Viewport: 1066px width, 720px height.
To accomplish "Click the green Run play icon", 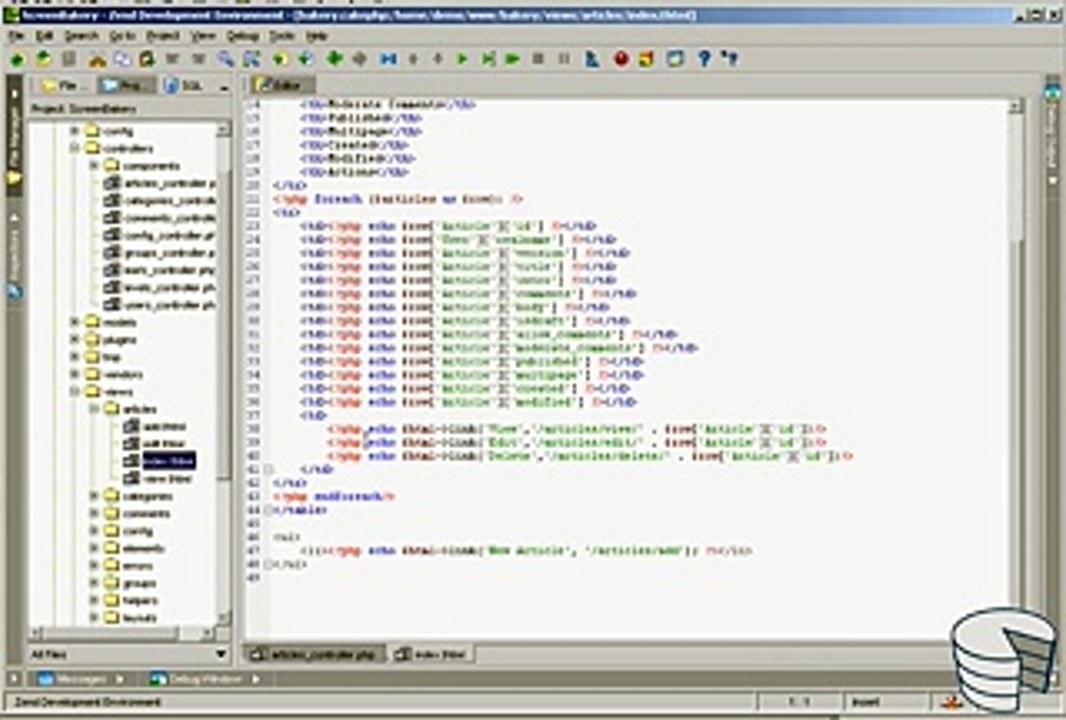I will pos(462,60).
